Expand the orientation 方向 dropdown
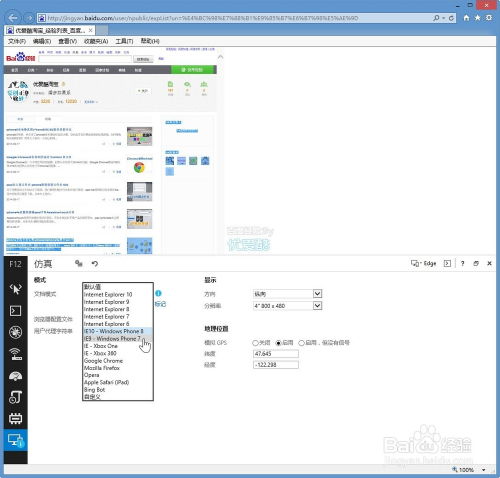This screenshot has width=500, height=478. pyautogui.click(x=317, y=294)
